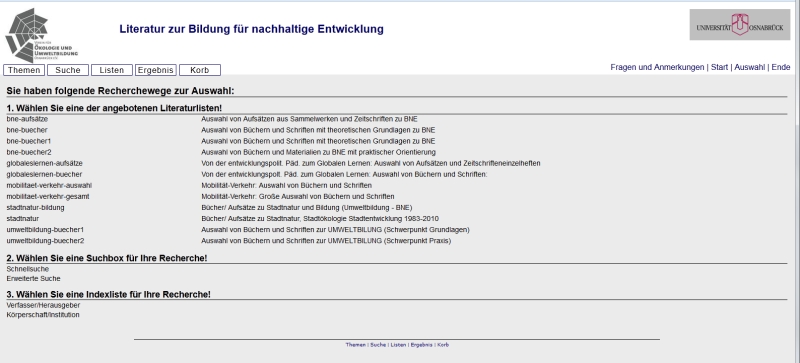Viewport: 800px width, 363px height.
Task: Click the Ökologie und Umweltbildung logo
Action: click(x=41, y=36)
